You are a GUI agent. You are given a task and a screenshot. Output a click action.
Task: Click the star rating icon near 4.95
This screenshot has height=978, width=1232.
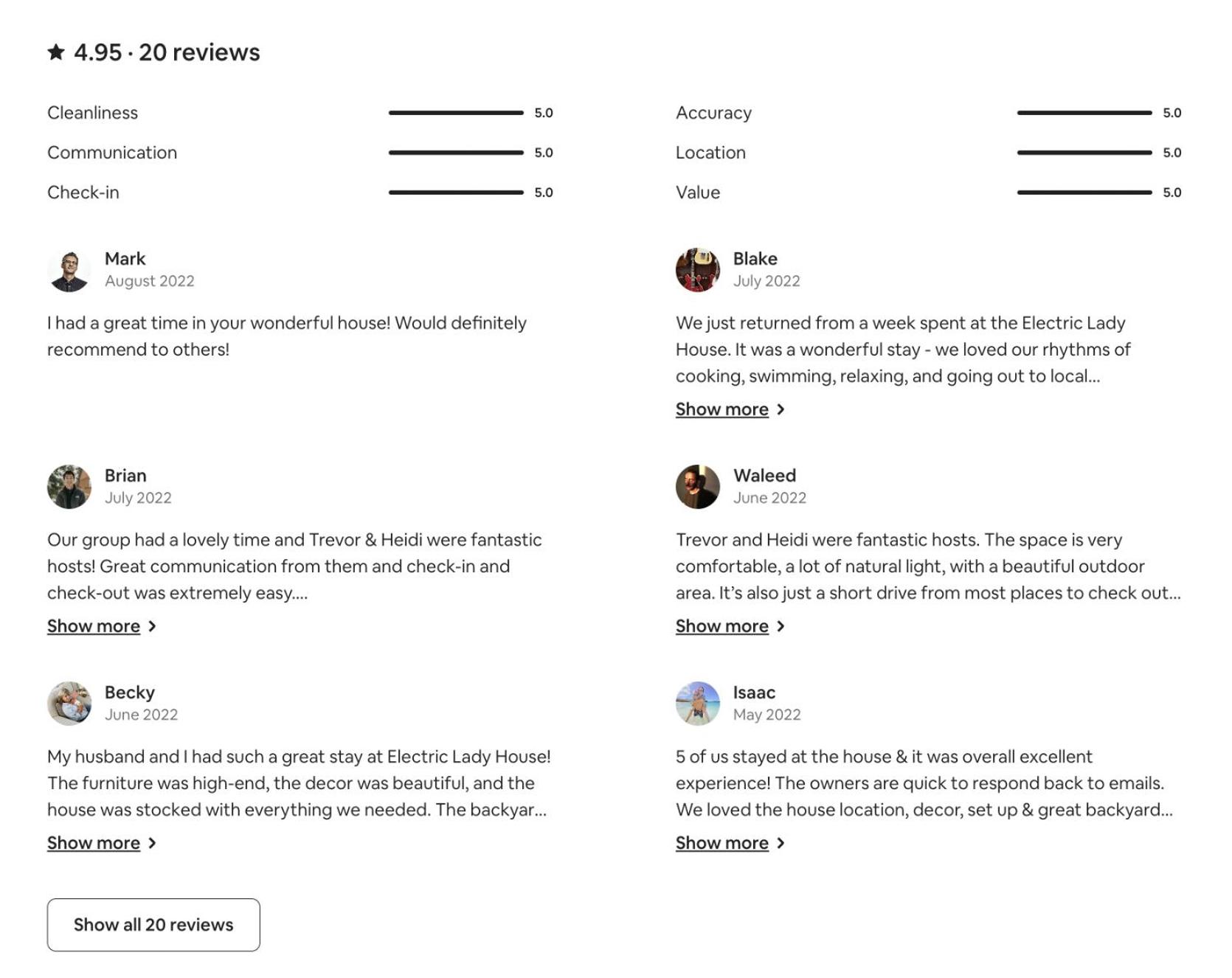click(x=56, y=52)
